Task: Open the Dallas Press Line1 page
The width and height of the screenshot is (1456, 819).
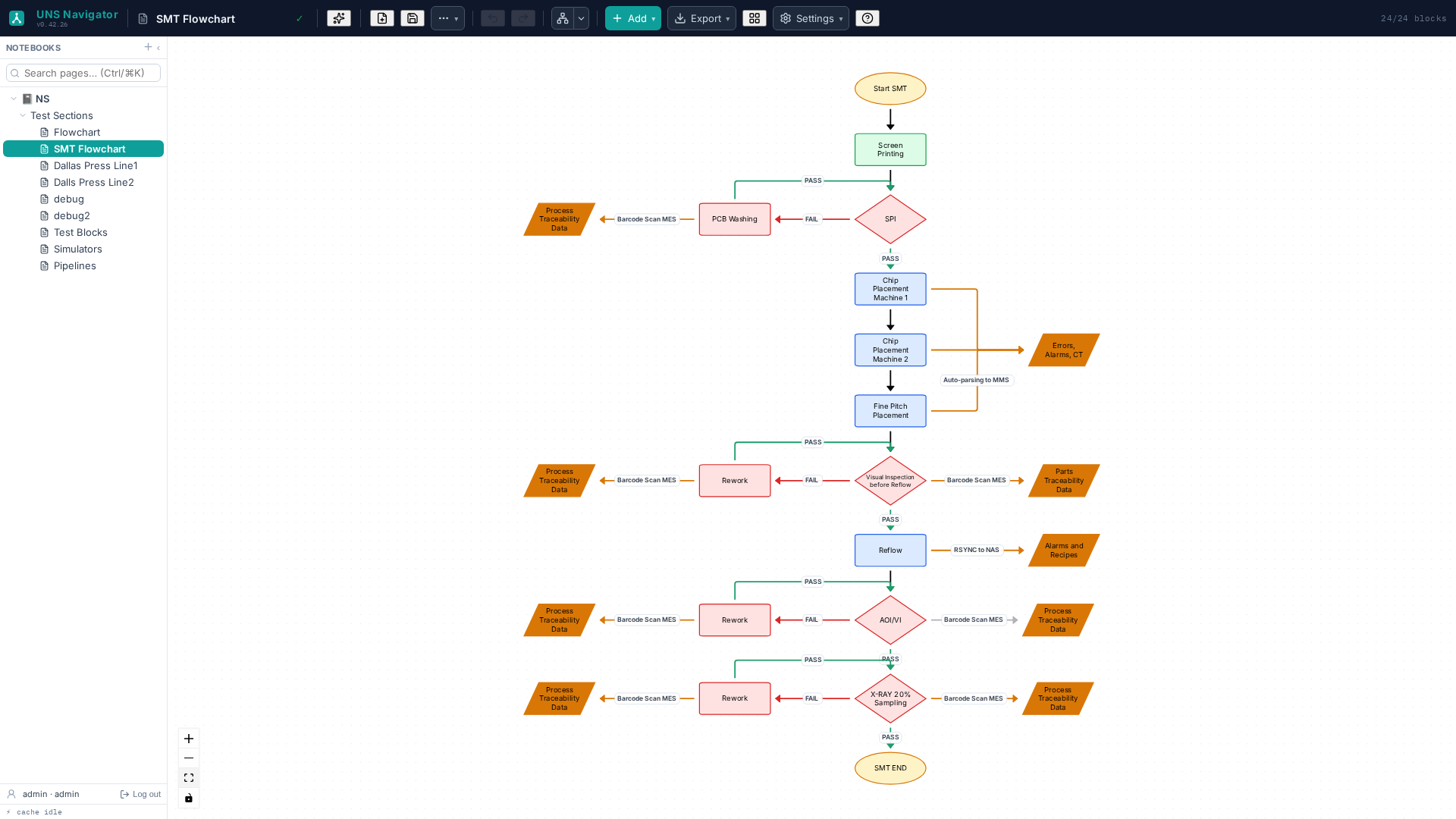Action: [x=96, y=165]
